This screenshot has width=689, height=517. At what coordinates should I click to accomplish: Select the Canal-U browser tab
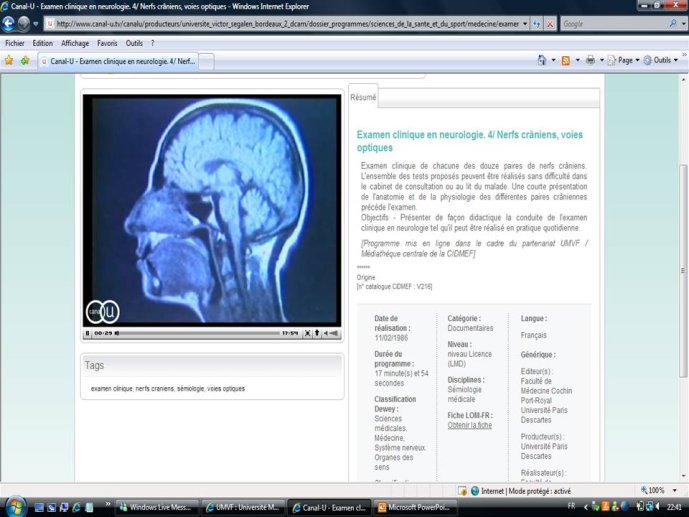[x=118, y=61]
